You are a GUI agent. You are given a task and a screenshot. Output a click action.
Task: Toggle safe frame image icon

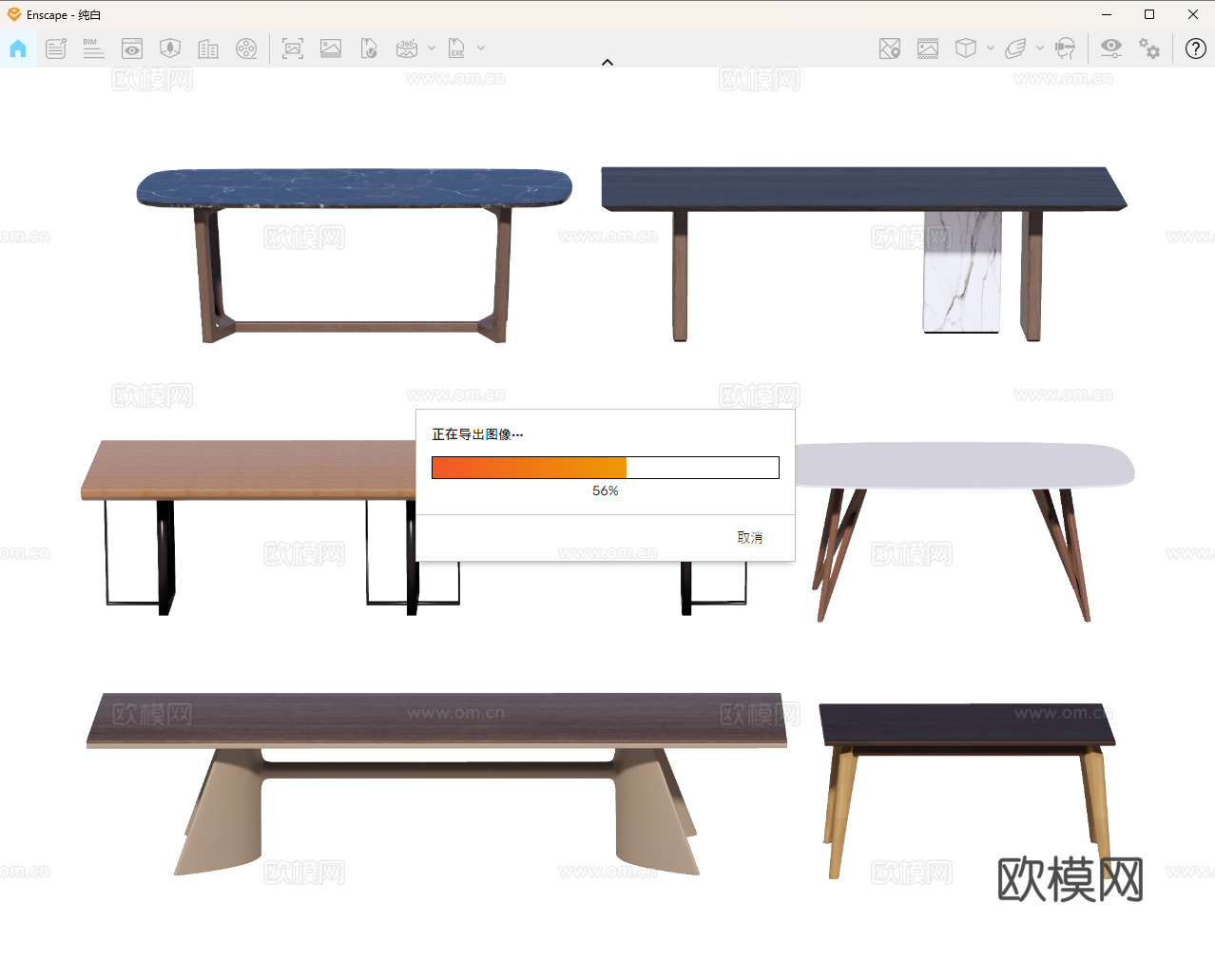click(x=928, y=48)
